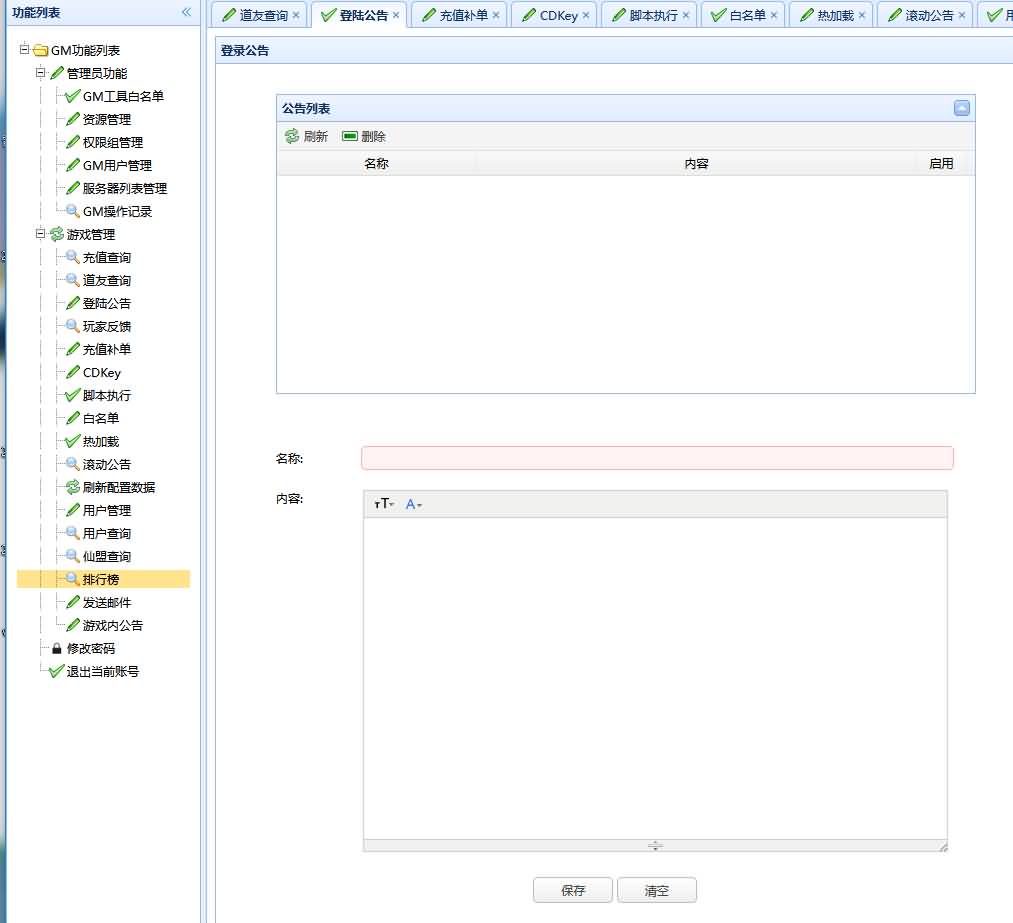Click the checkmark icon beside 退出当前账号
1013x923 pixels.
pos(56,671)
